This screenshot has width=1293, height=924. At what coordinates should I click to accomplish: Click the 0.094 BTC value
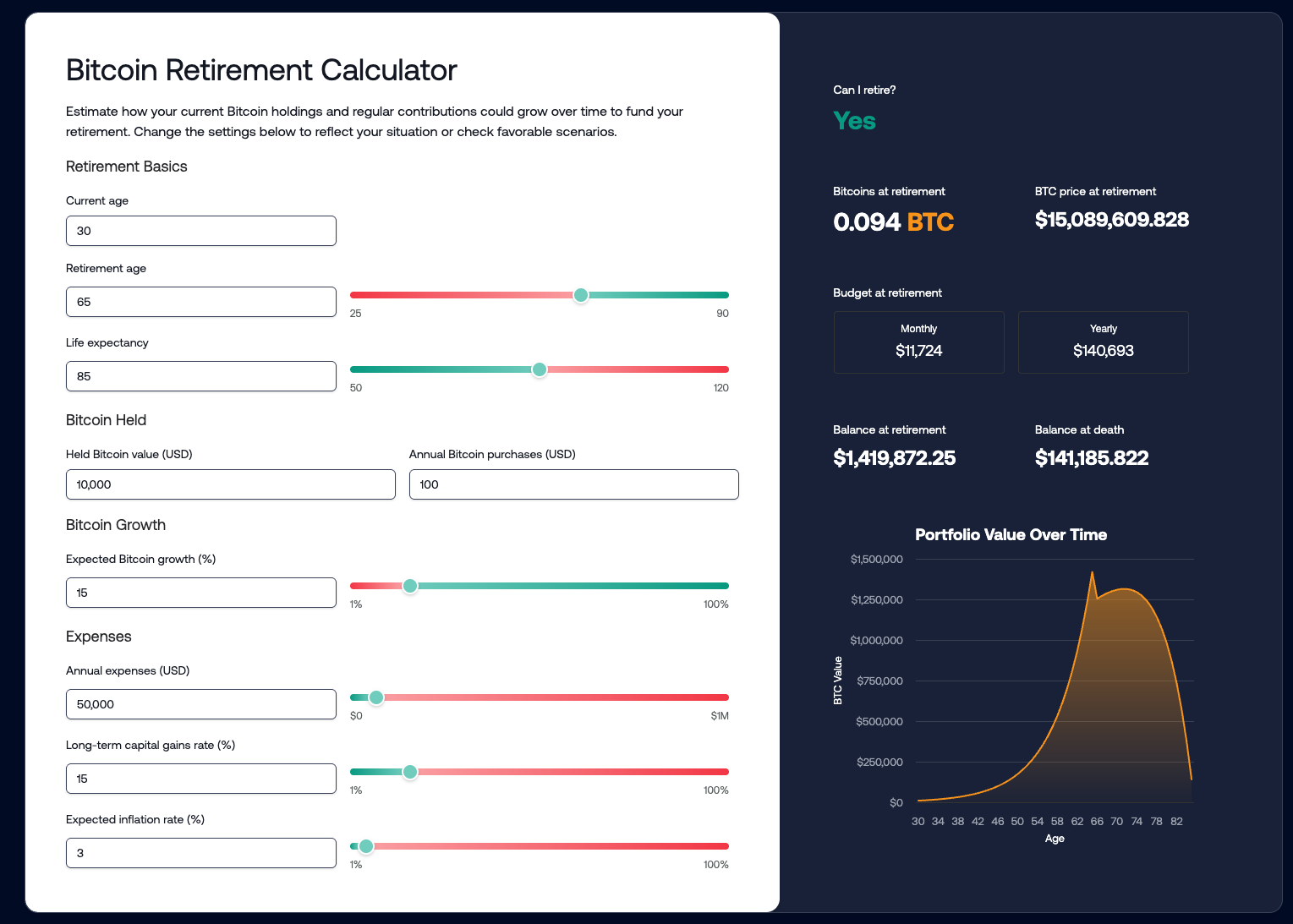(x=893, y=221)
